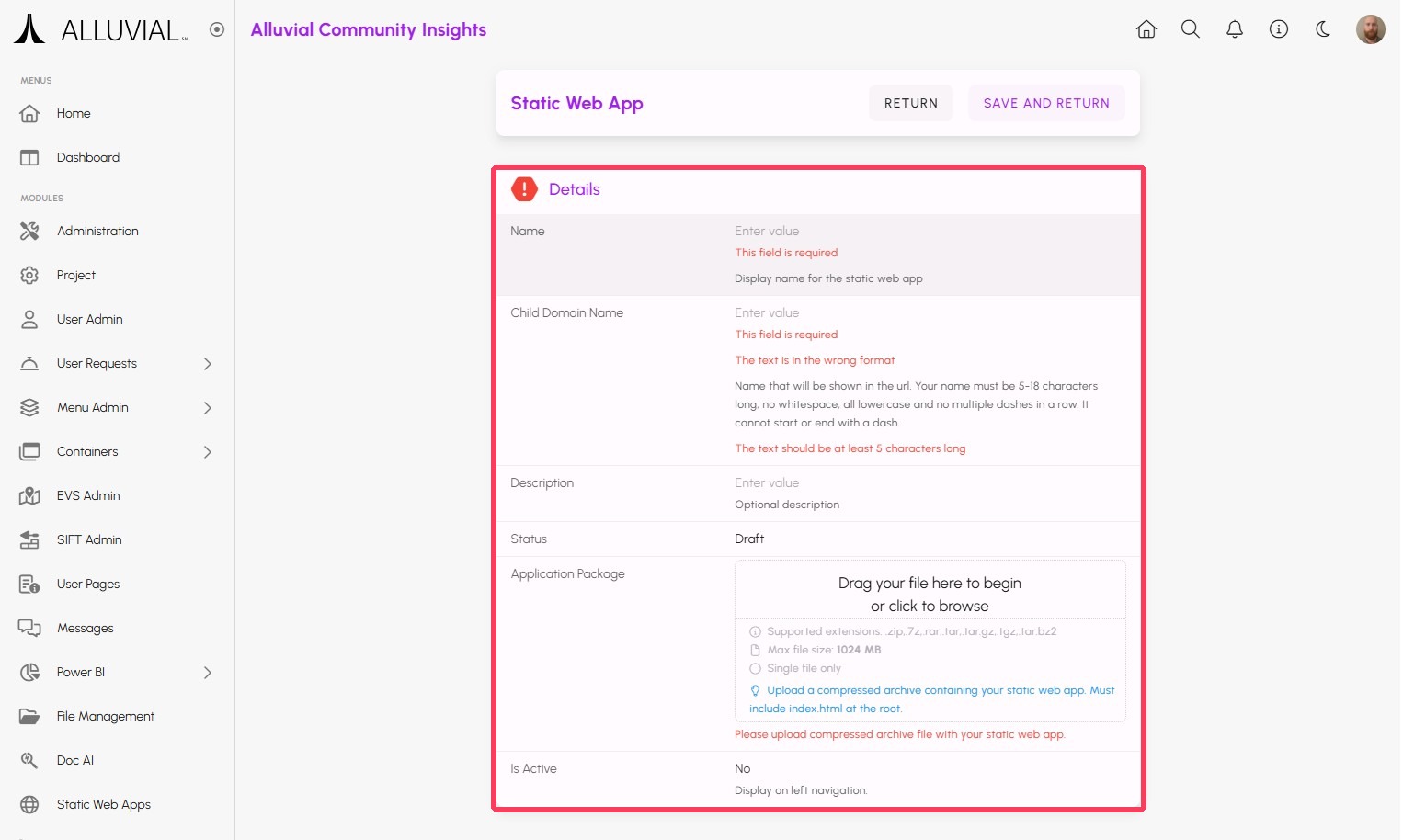Click the RETURN button
This screenshot has width=1403, height=840.
coord(910,103)
